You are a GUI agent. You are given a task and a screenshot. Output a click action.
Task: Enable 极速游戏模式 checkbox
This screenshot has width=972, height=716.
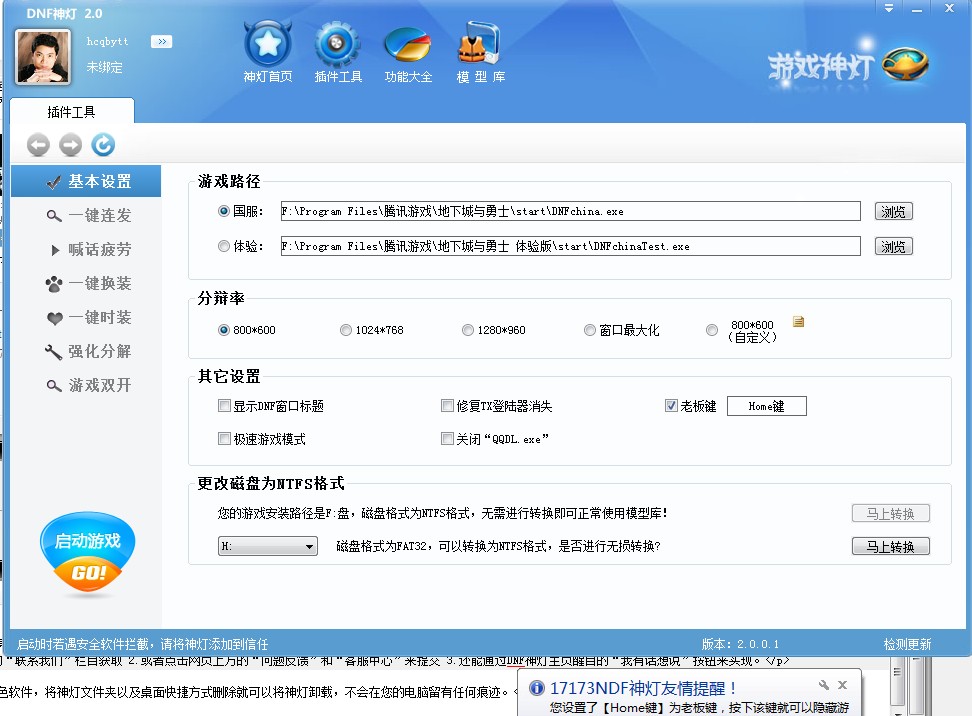pyautogui.click(x=224, y=438)
